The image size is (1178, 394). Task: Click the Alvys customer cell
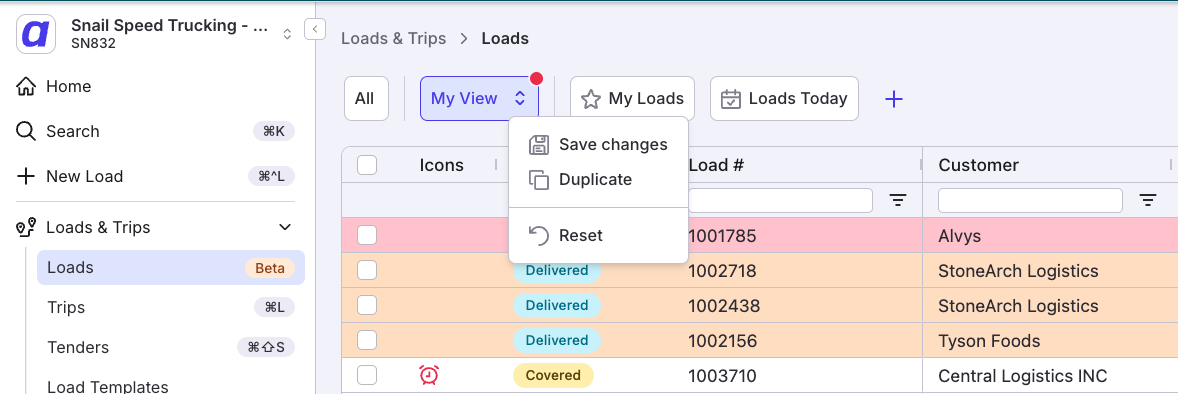(x=959, y=236)
